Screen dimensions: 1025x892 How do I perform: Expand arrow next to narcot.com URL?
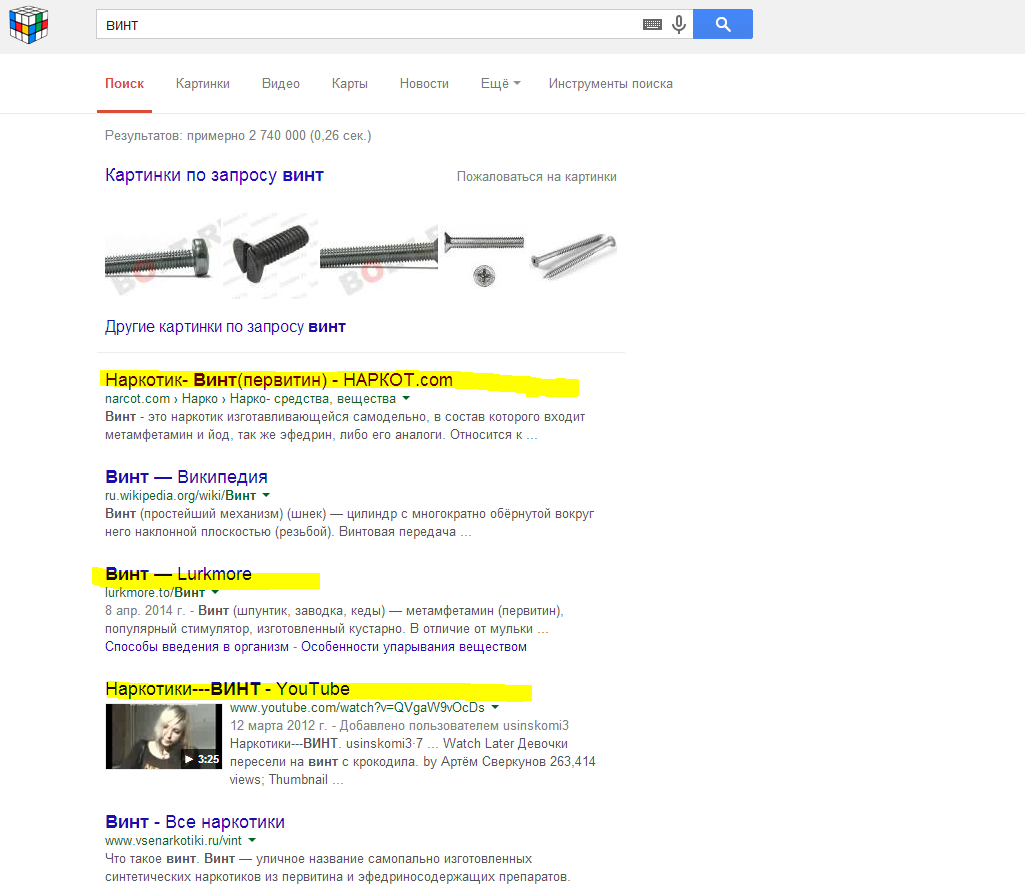pos(406,398)
